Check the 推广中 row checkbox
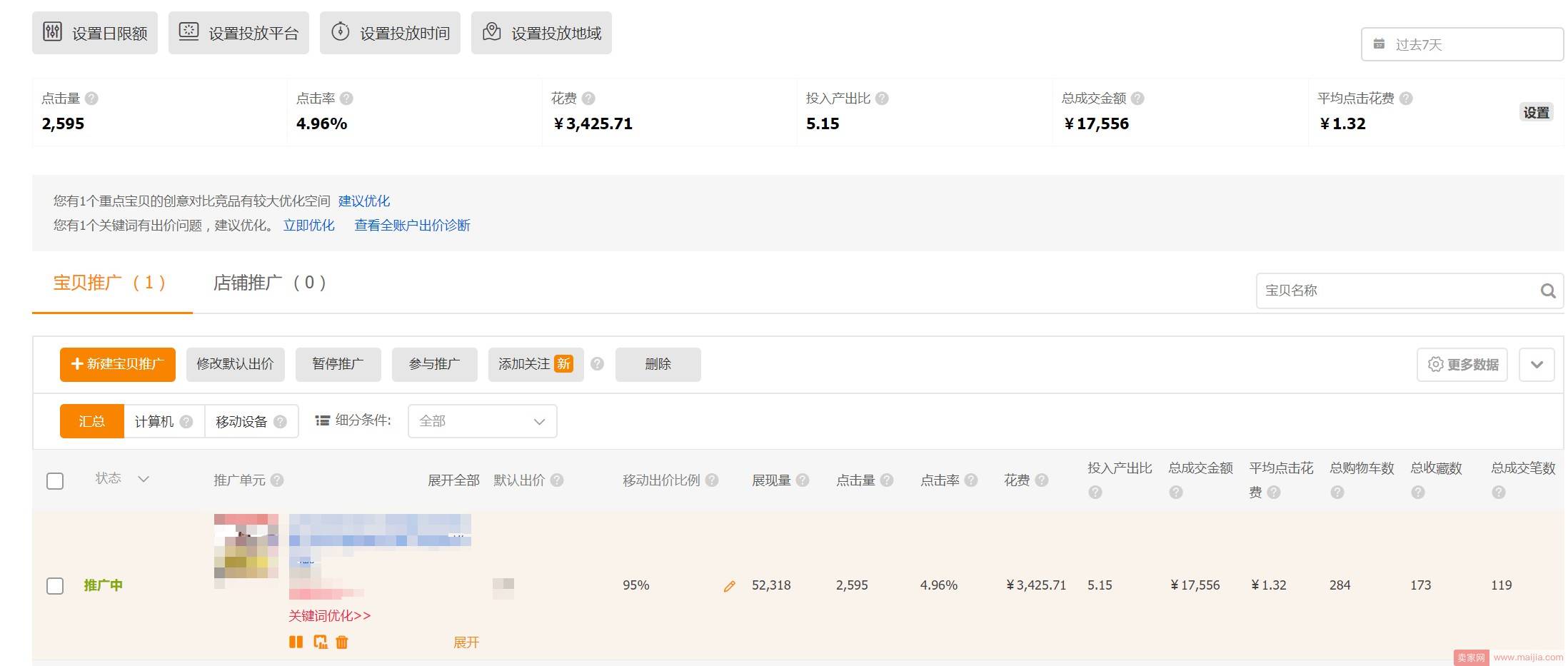The image size is (1568, 666). coord(55,586)
